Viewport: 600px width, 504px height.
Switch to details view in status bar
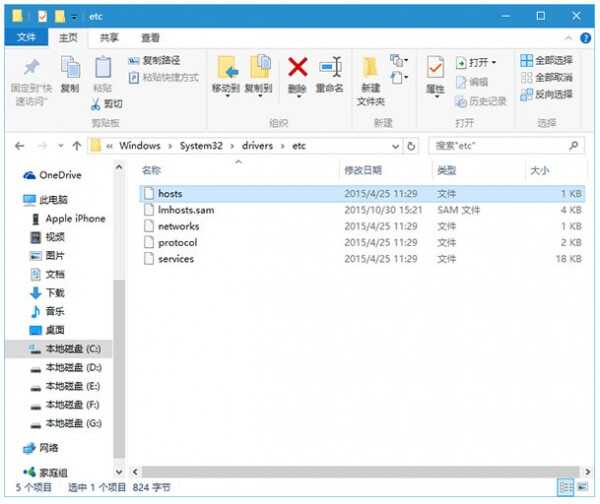point(567,487)
